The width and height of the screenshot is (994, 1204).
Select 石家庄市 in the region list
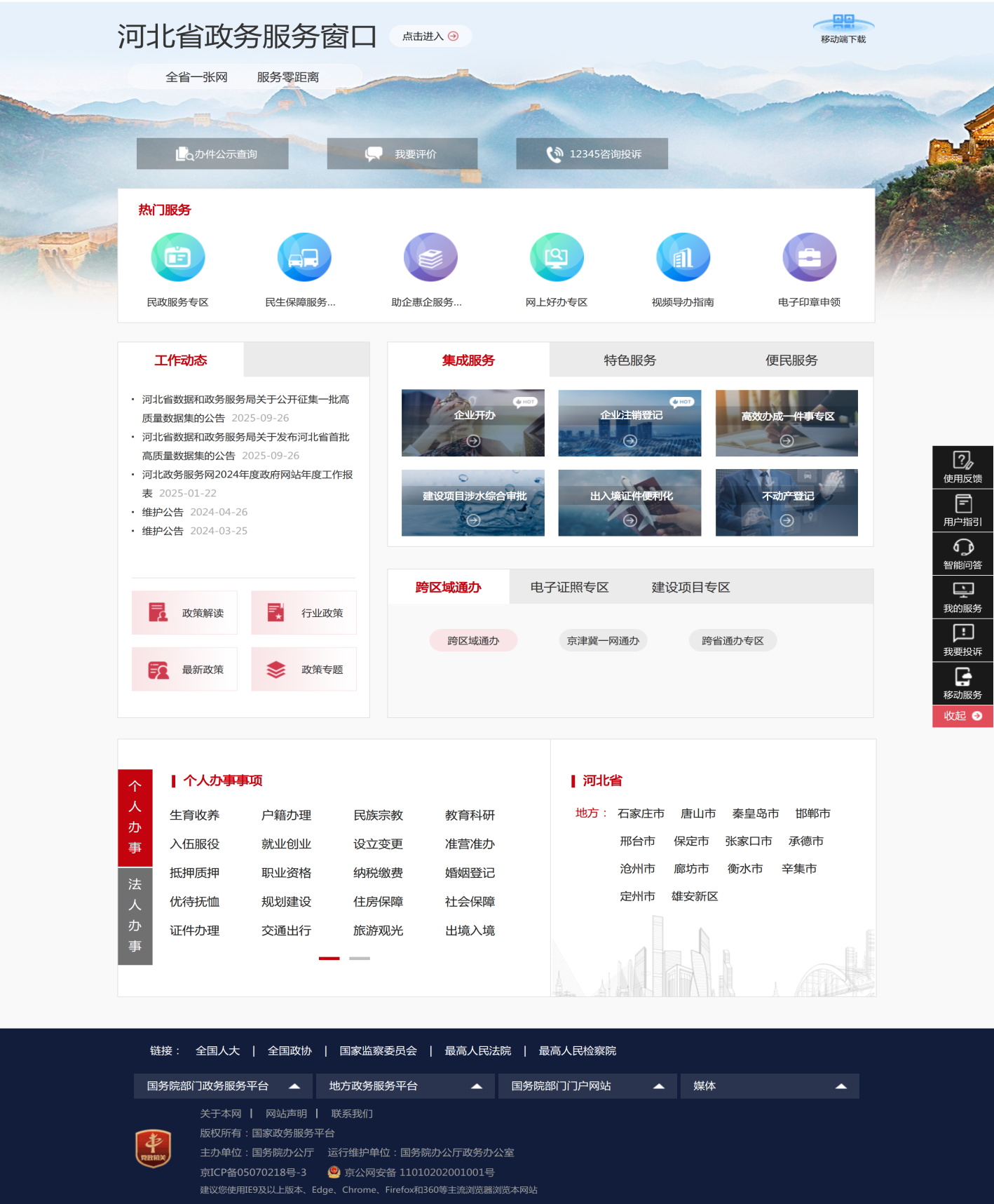click(x=641, y=813)
